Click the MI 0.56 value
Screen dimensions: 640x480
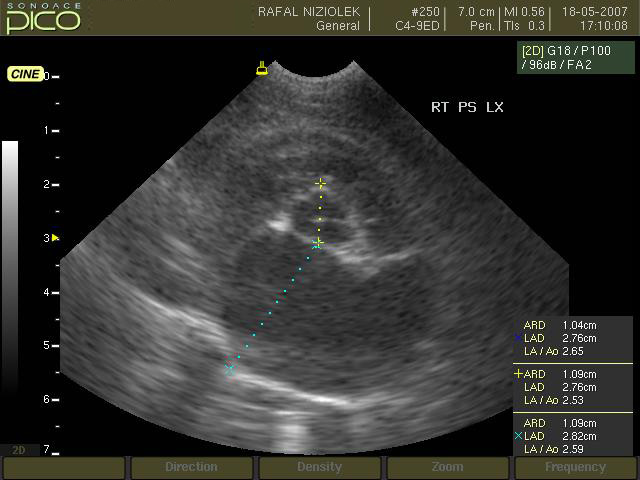pos(524,11)
